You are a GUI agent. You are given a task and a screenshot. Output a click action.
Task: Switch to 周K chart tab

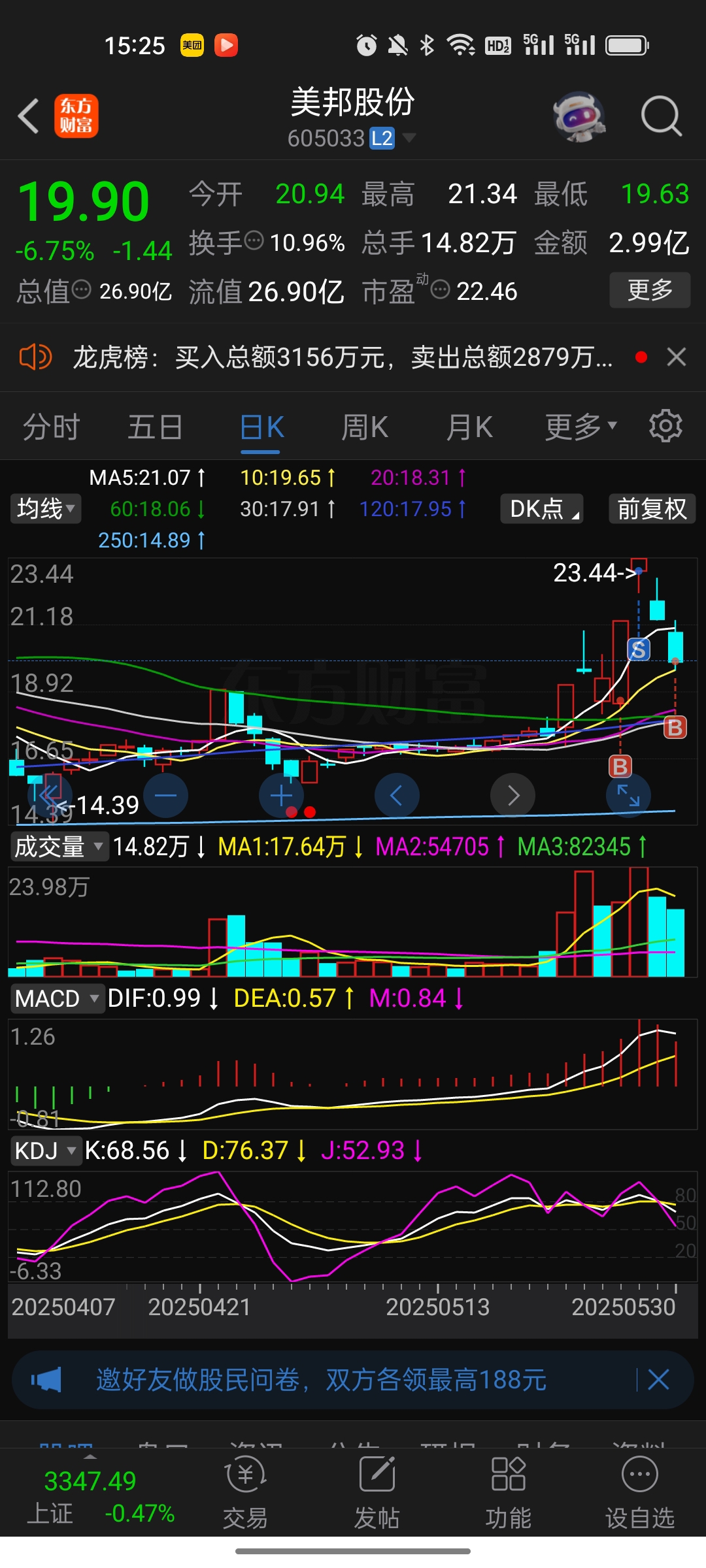[365, 427]
